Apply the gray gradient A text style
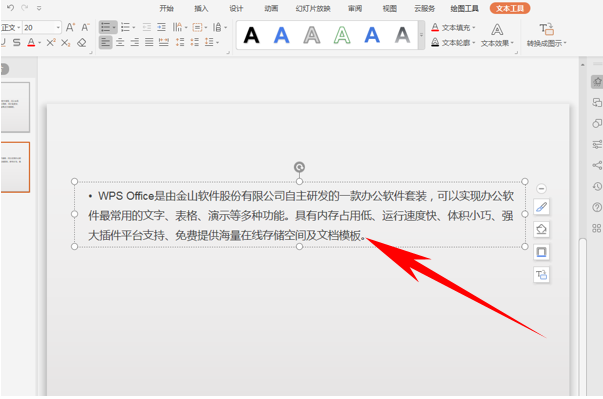603x399 pixels. 402,35
